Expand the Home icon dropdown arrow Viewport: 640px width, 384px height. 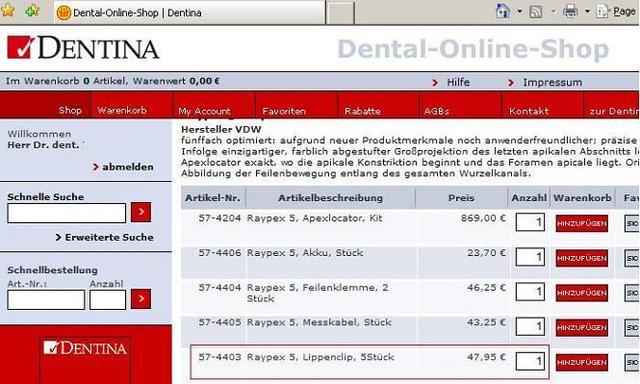coord(520,11)
